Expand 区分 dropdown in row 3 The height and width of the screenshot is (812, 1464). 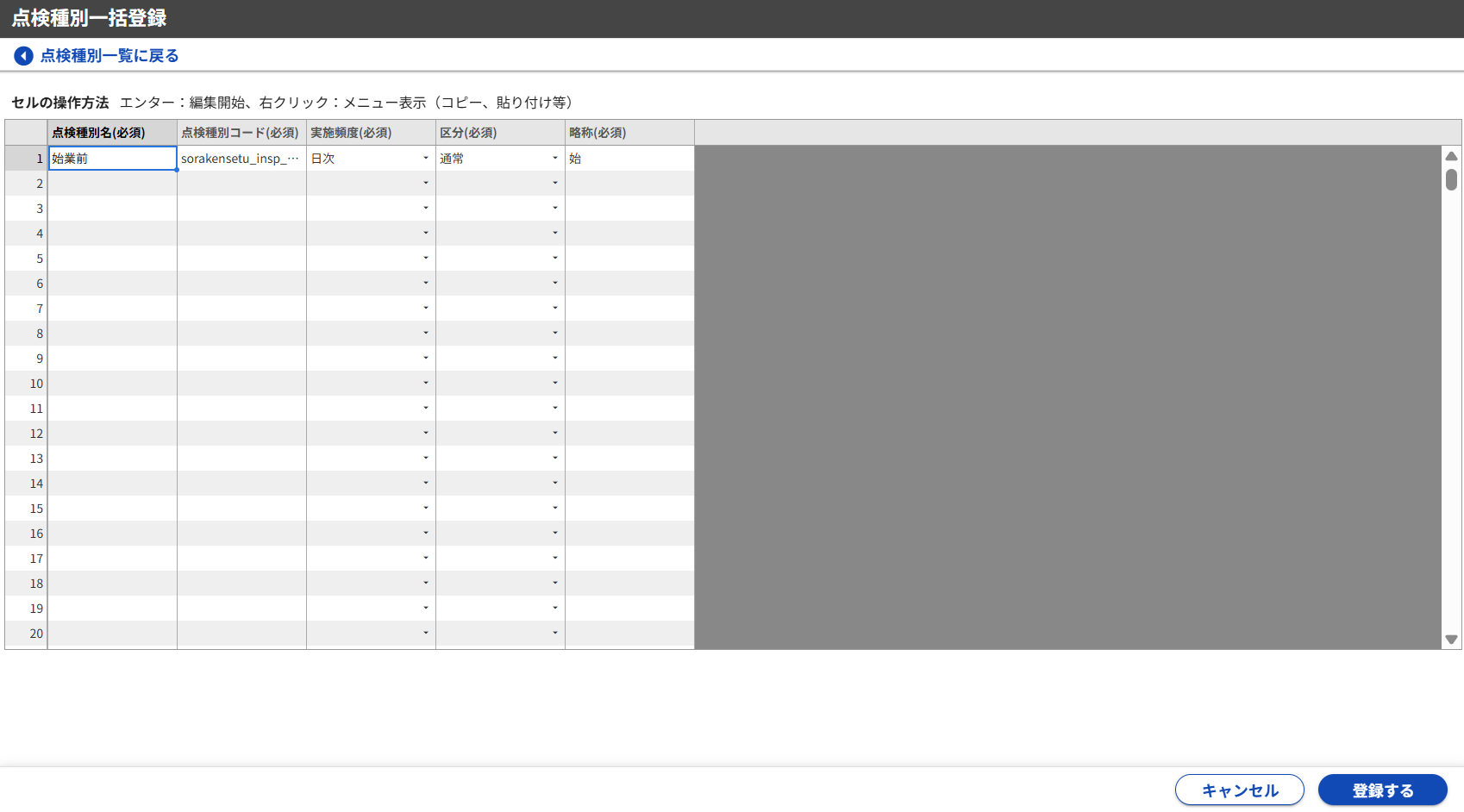coord(554,209)
